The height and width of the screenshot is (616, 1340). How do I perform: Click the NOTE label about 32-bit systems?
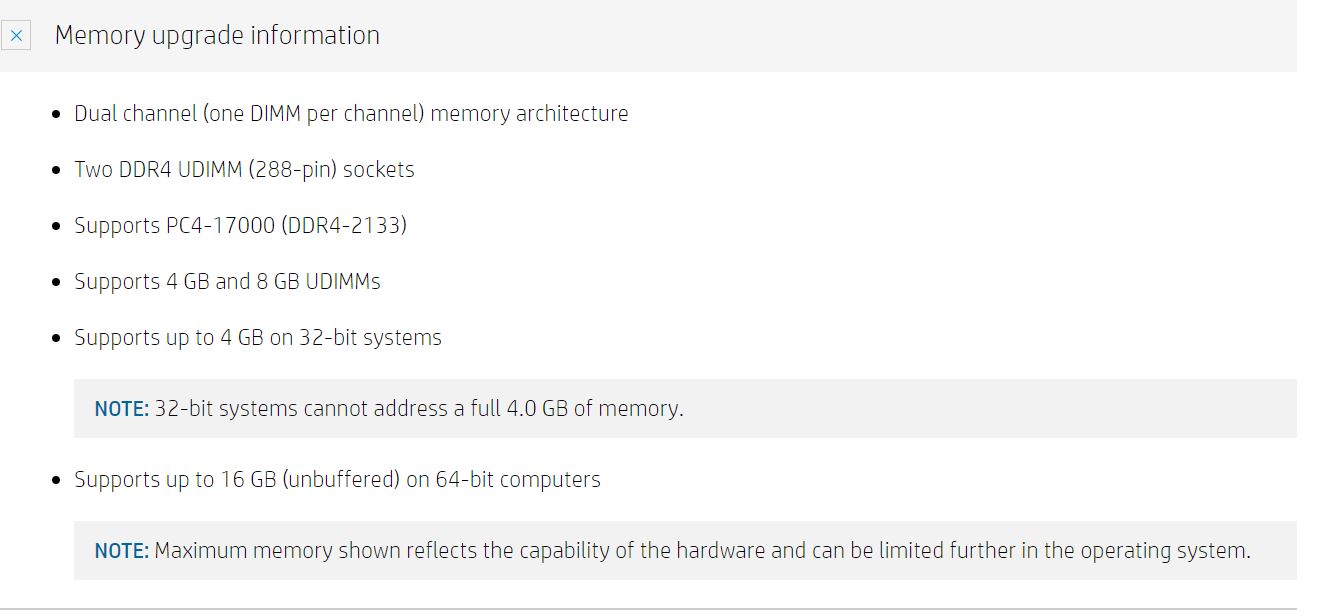pos(122,409)
